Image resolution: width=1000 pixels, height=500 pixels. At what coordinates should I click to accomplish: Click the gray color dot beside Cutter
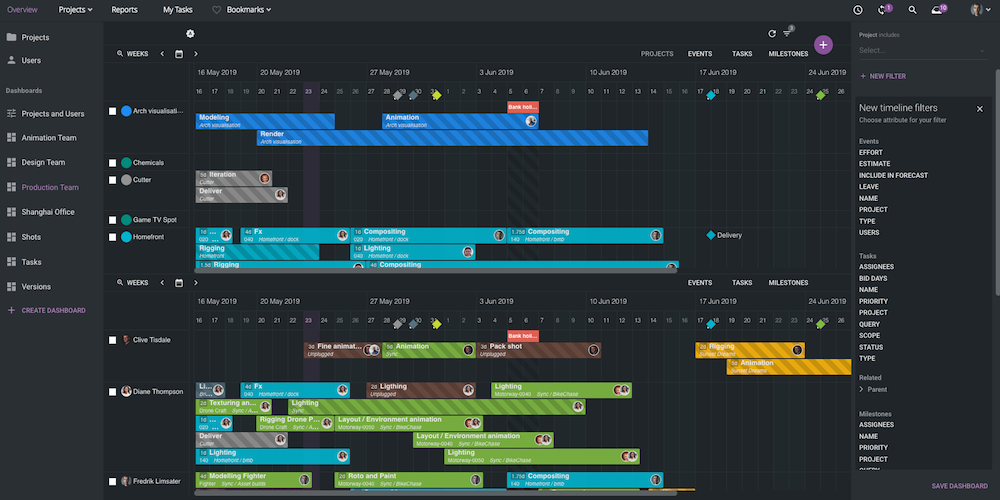[126, 180]
